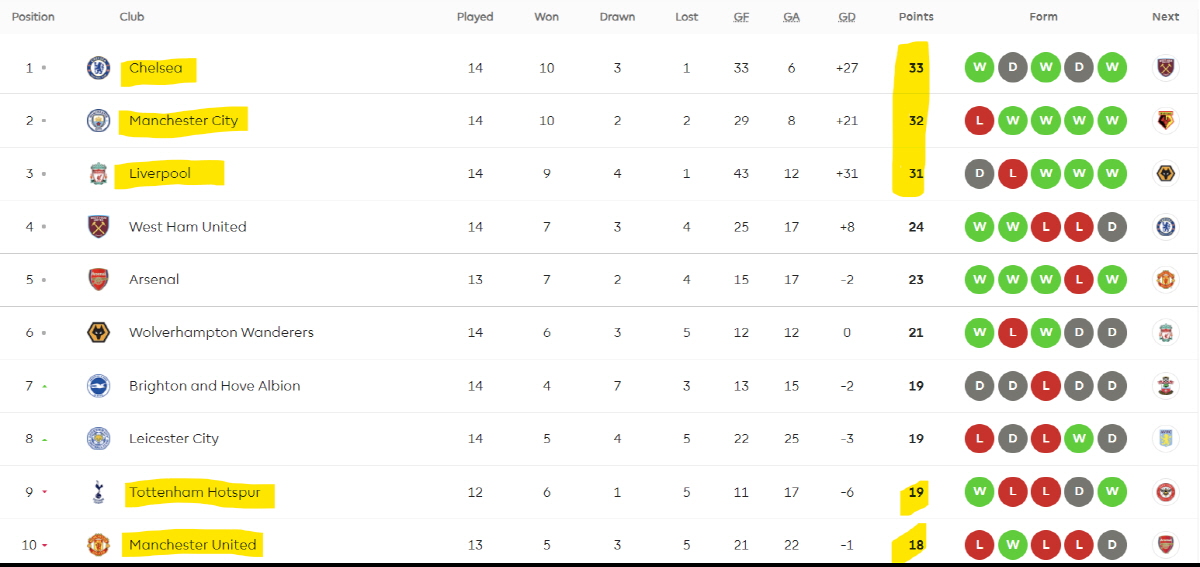Click Chelsea's most recent green W form circle
The width and height of the screenshot is (1200, 567).
pos(1111,68)
